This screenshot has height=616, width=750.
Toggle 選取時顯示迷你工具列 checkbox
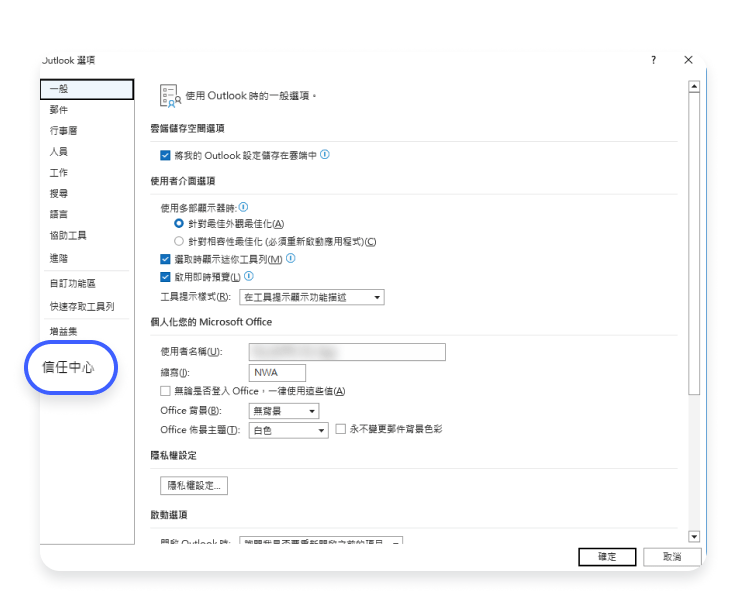point(165,259)
